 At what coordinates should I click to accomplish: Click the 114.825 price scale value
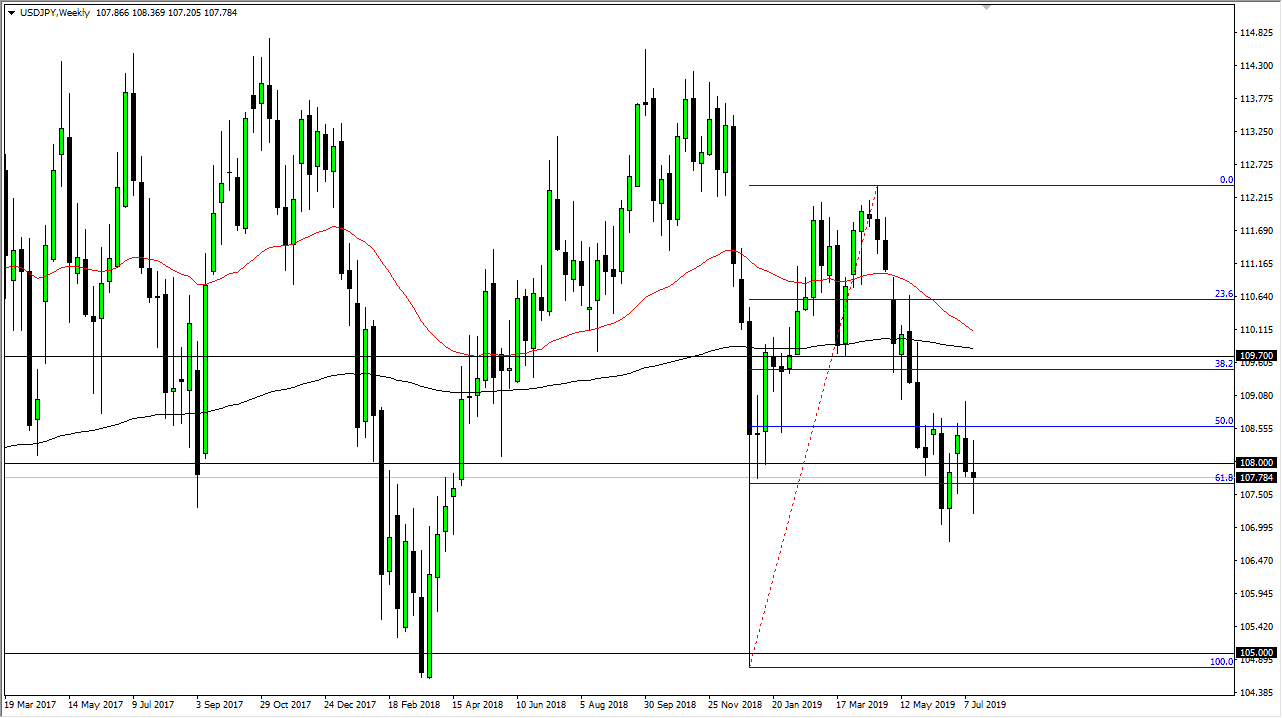tap(1258, 33)
